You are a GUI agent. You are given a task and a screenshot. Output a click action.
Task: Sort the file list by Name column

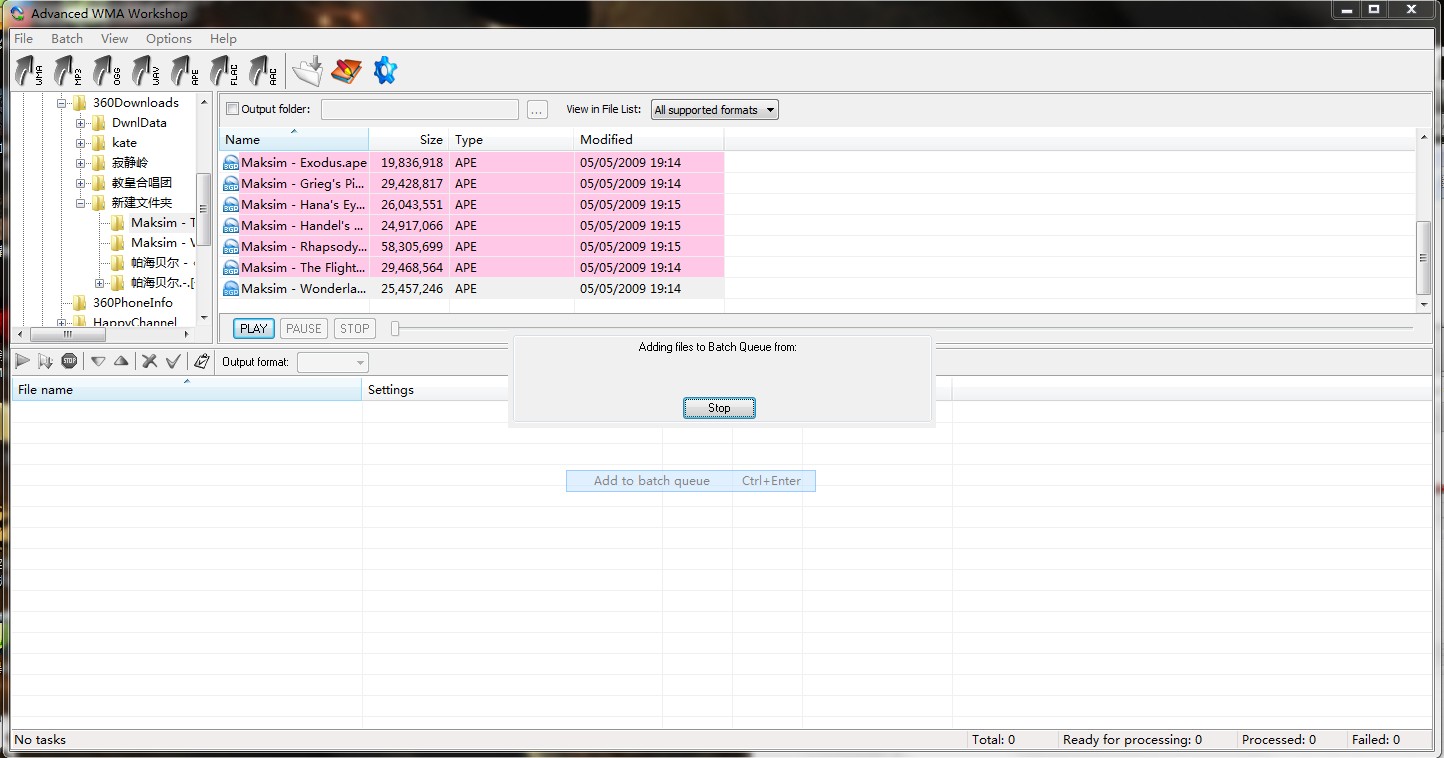294,140
